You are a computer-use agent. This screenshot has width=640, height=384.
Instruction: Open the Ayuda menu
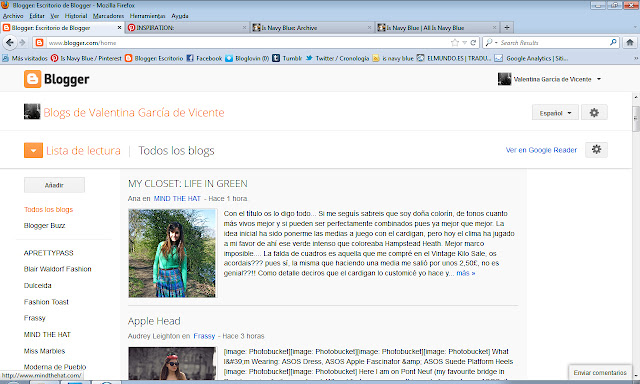[180, 16]
